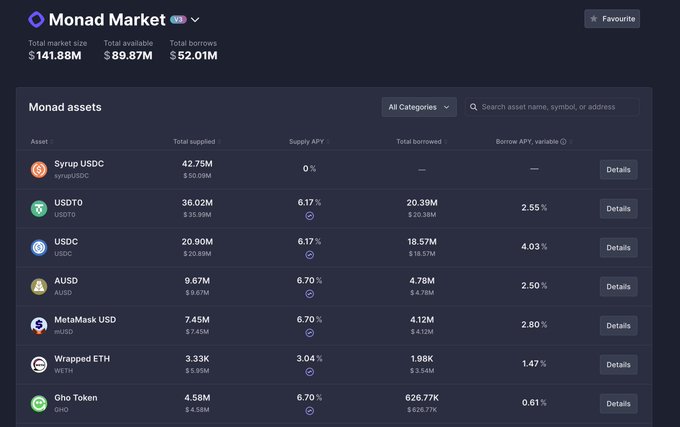Sort by Borrow APY, variable column header
The width and height of the screenshot is (680, 427).
point(534,142)
